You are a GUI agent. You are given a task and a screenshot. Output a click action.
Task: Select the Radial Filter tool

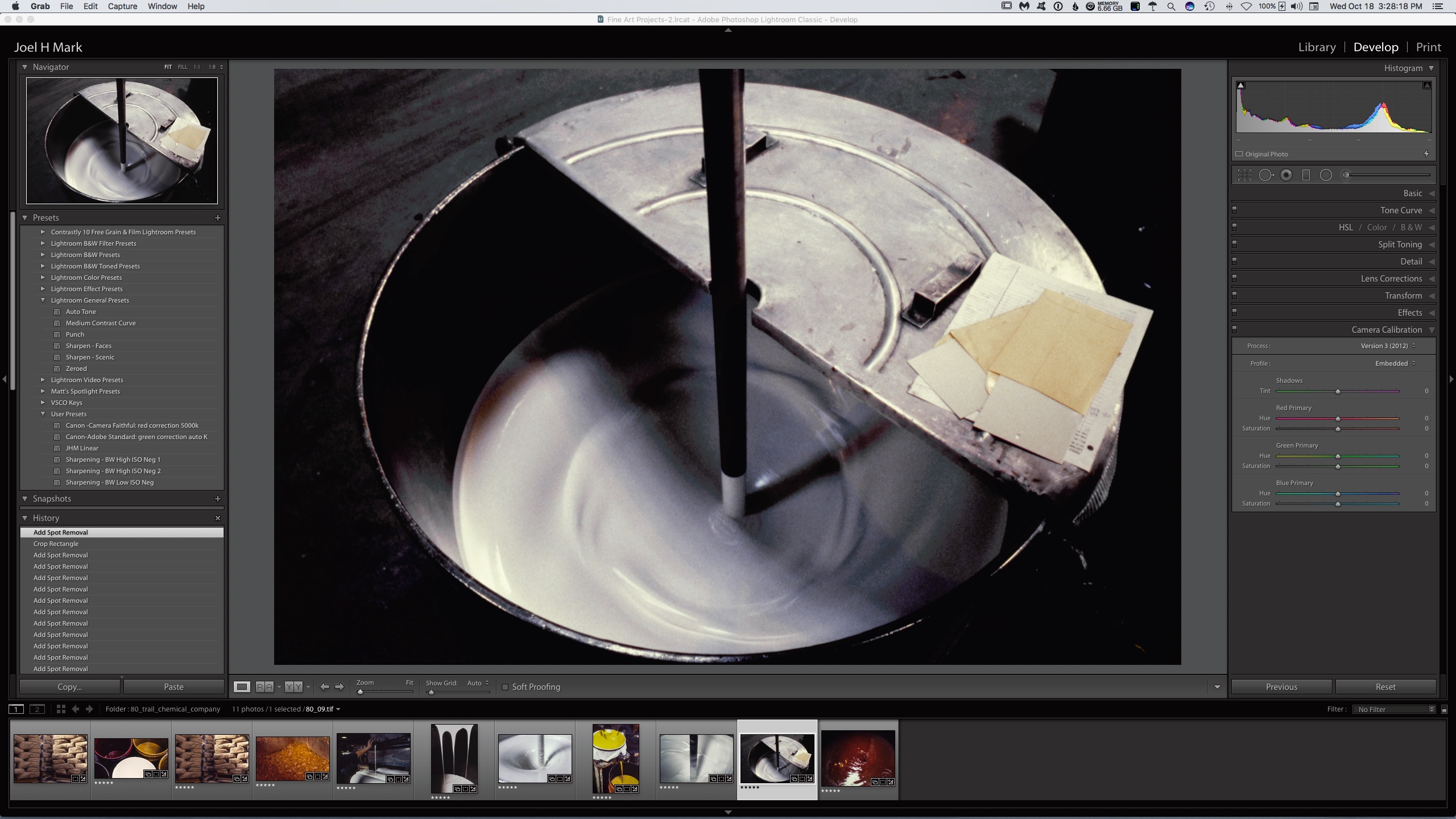click(1326, 175)
